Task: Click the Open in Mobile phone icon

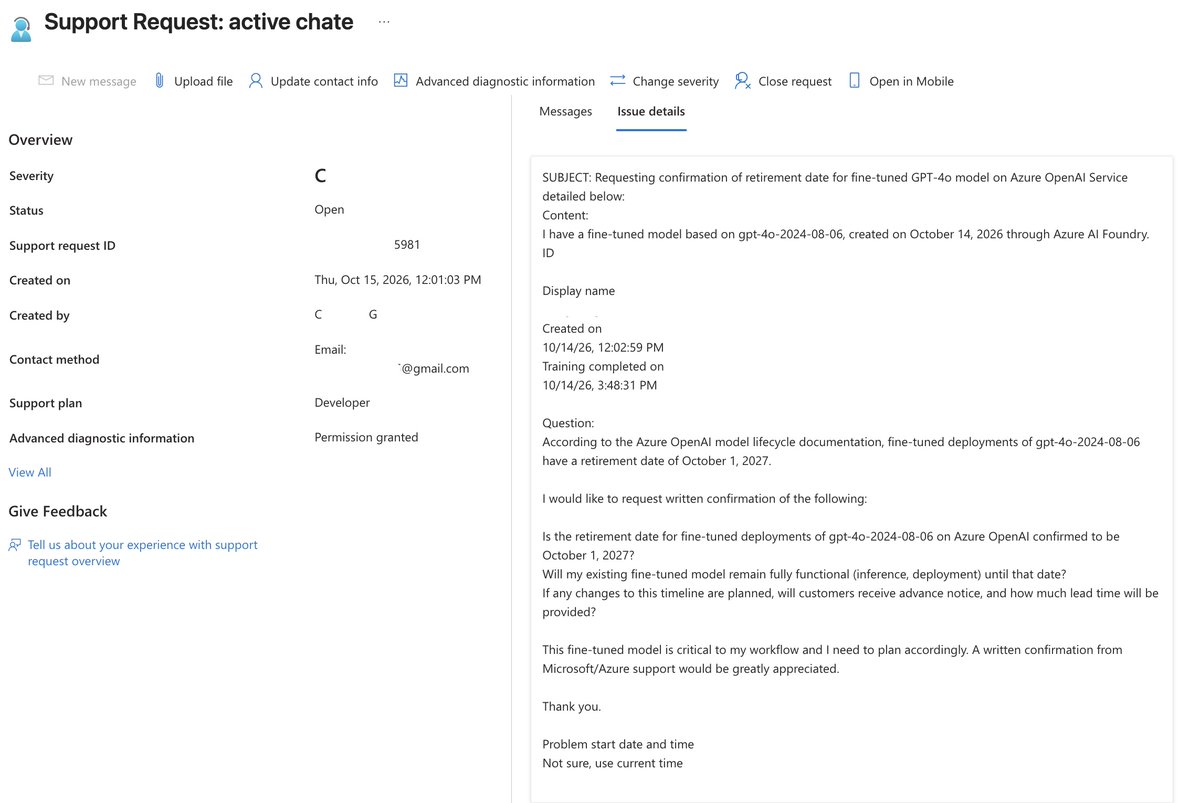Action: (x=855, y=81)
